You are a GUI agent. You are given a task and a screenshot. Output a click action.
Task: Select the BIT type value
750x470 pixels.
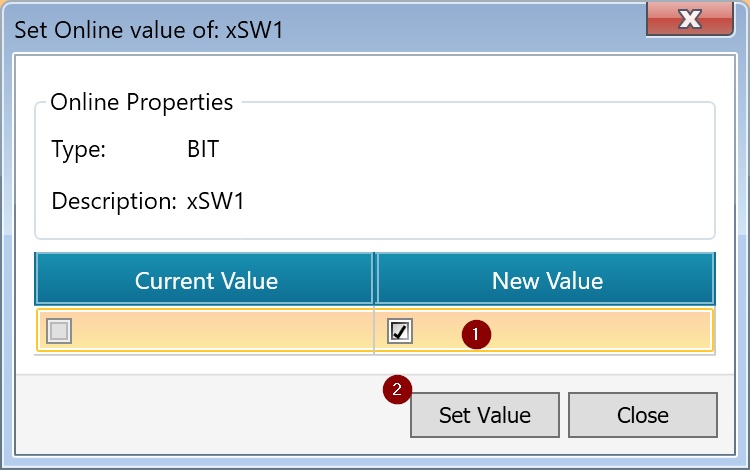(x=203, y=151)
